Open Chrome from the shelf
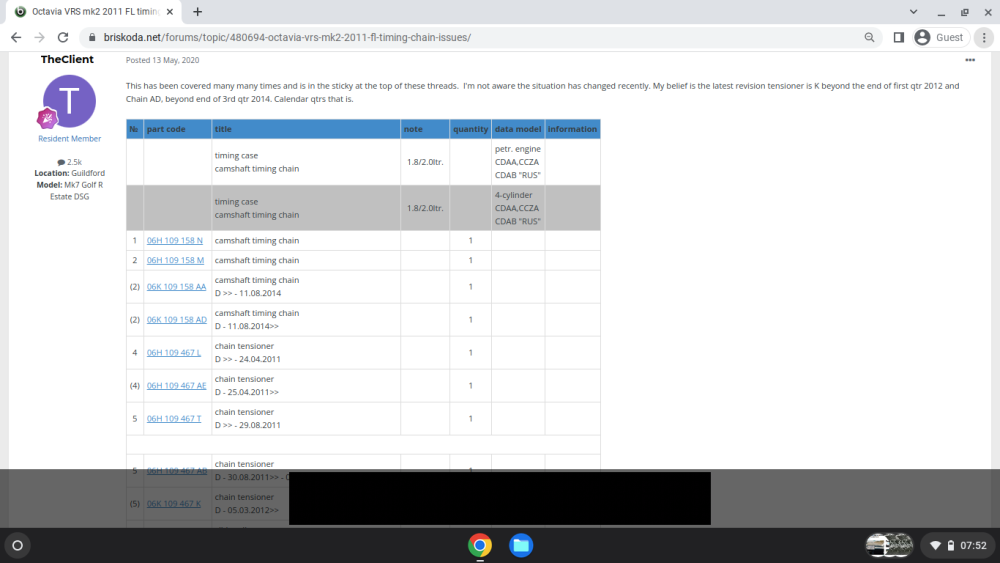Screen dimensions: 1000x563 (x=480, y=546)
